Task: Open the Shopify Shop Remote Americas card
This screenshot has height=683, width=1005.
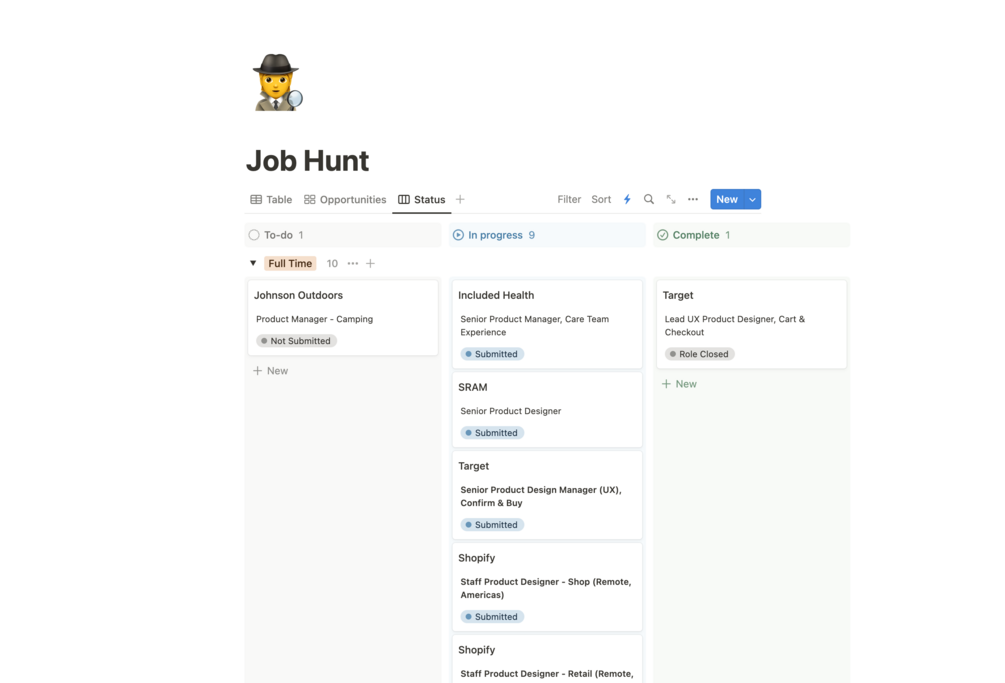Action: pyautogui.click(x=547, y=588)
